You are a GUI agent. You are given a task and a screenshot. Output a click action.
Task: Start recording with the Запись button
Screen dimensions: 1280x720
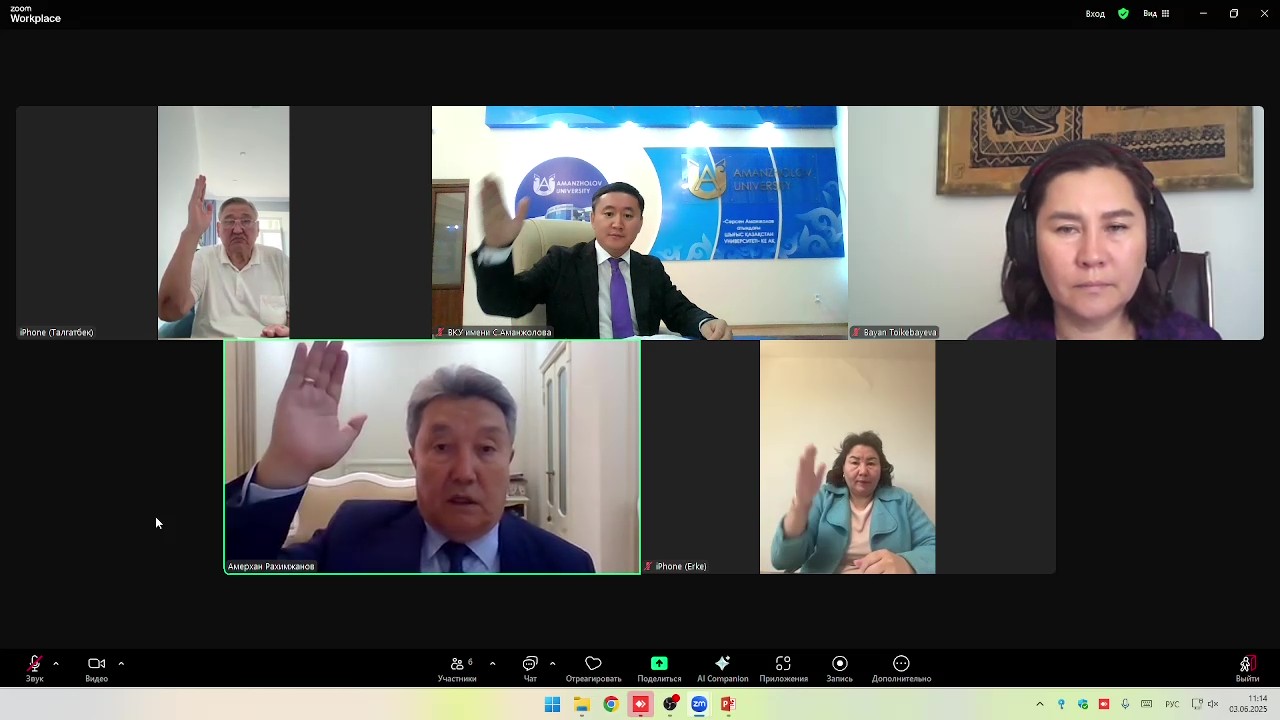pos(839,667)
